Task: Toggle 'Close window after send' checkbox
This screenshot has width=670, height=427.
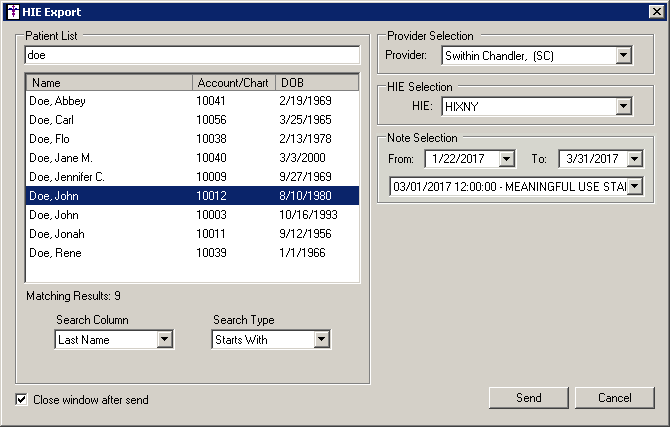Action: click(x=22, y=400)
